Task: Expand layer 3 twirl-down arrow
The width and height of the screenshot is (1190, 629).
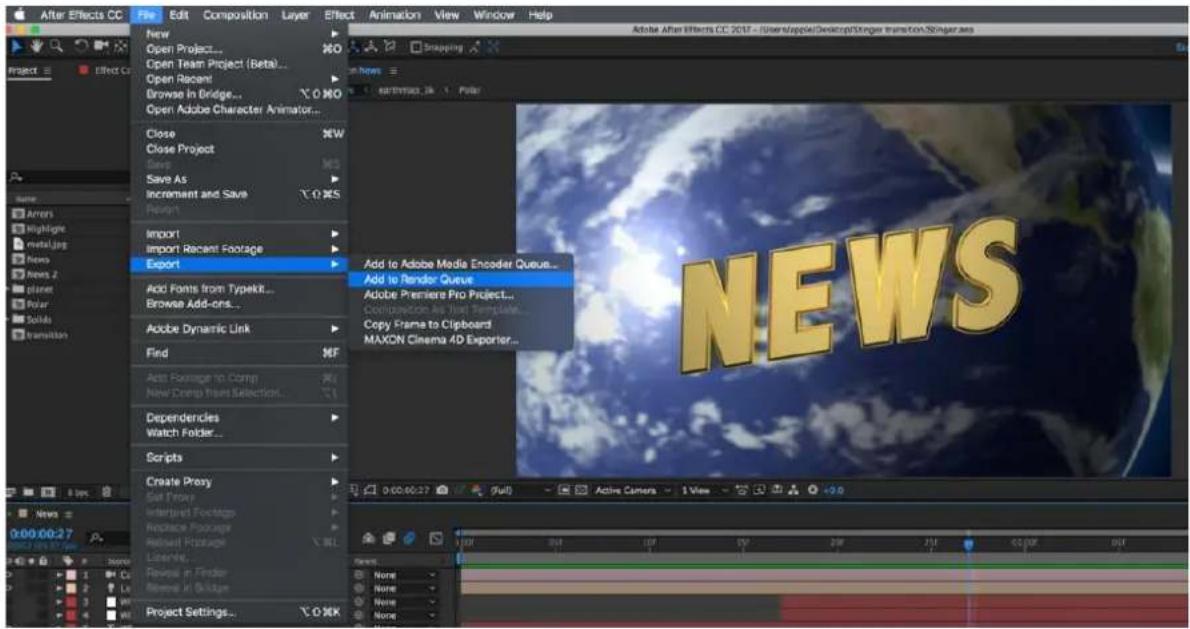Action: click(x=60, y=602)
